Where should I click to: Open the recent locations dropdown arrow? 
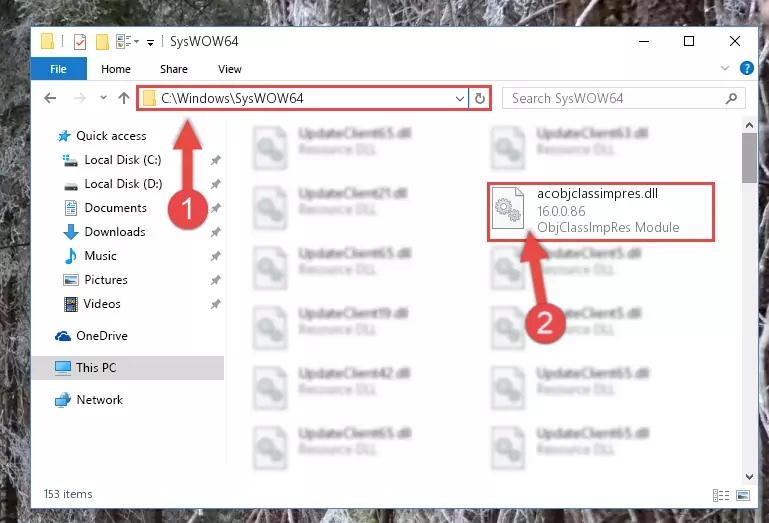coord(103,98)
